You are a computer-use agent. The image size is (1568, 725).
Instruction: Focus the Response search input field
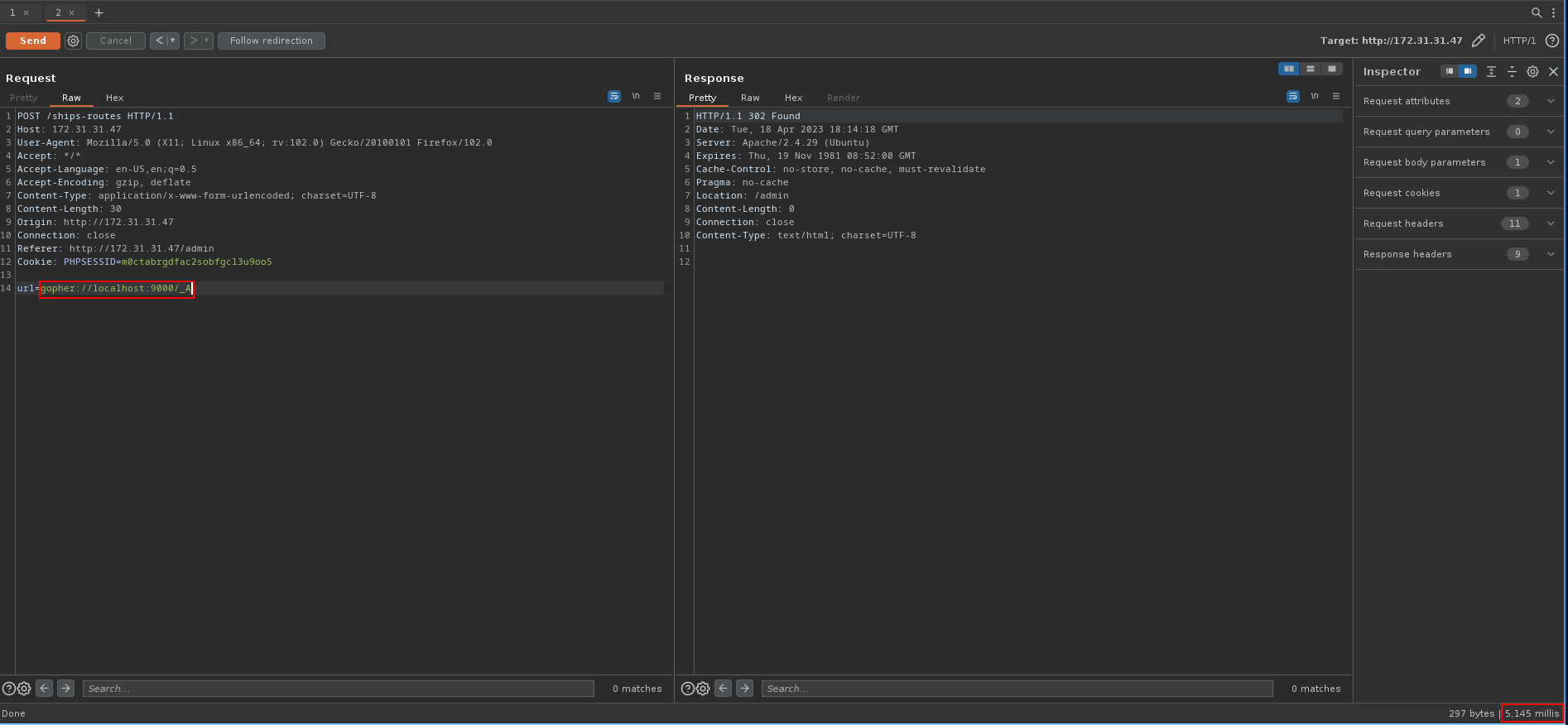(1017, 689)
